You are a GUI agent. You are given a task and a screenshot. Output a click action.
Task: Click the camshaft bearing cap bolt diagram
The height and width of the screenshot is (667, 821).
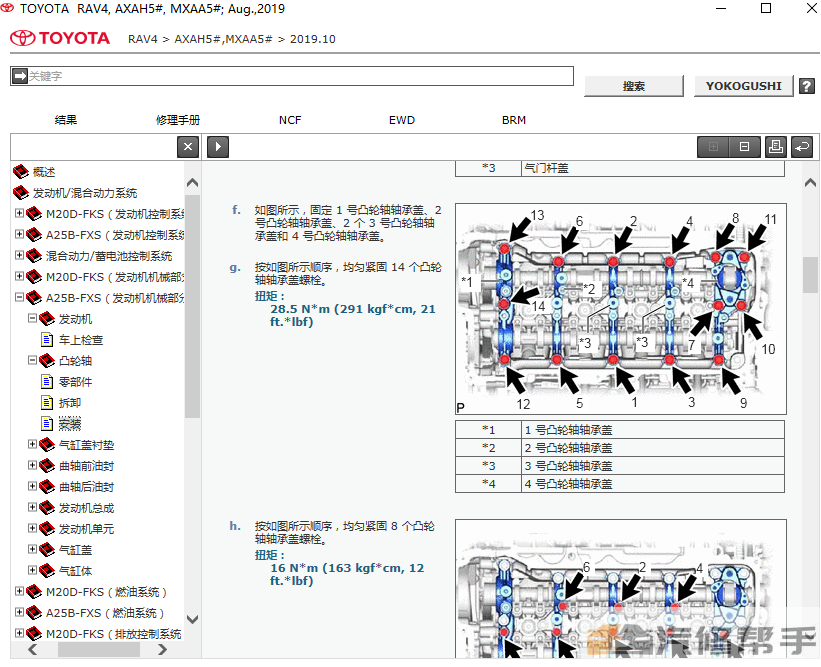(x=621, y=309)
